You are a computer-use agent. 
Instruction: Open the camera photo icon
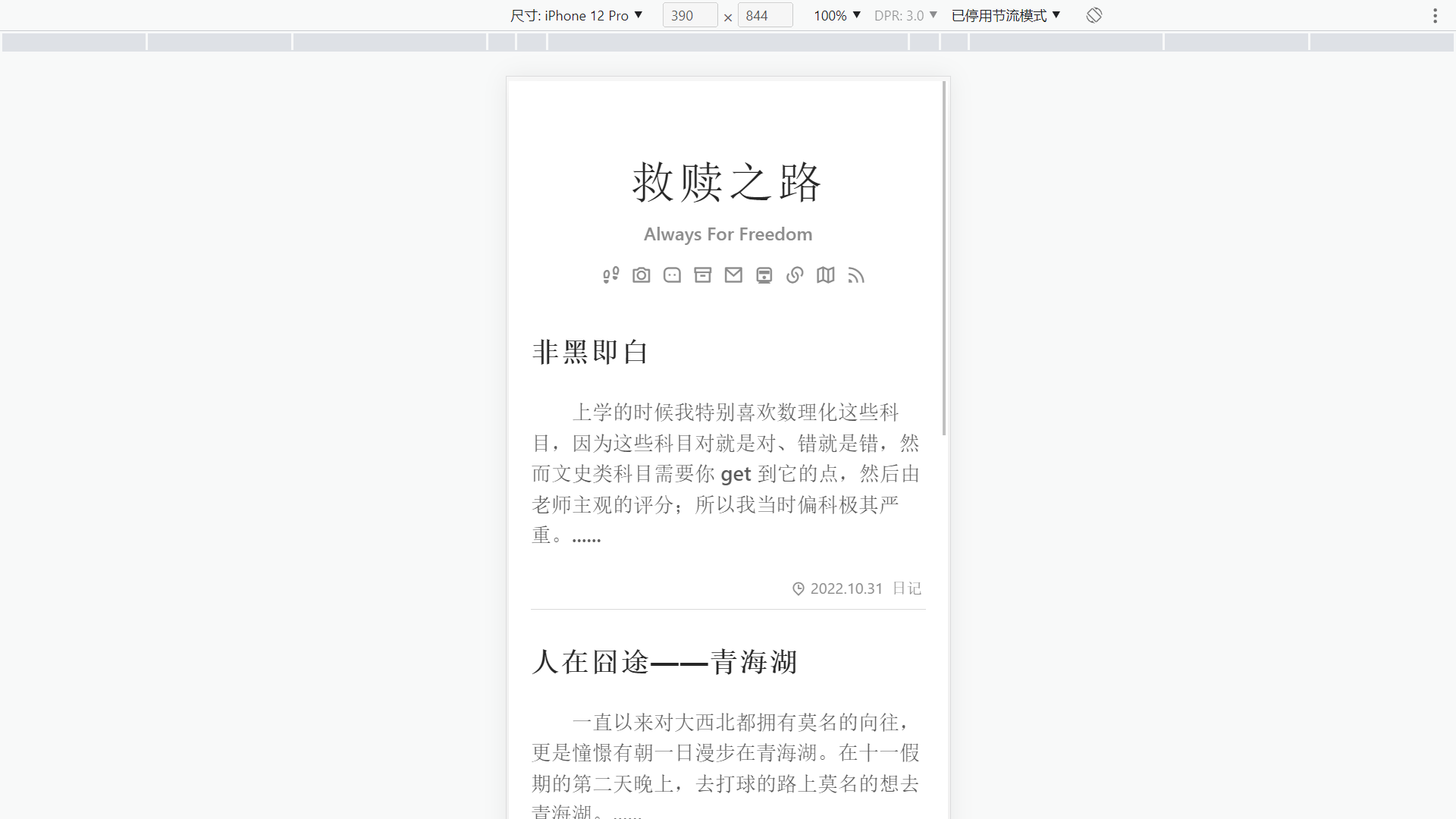(x=642, y=275)
